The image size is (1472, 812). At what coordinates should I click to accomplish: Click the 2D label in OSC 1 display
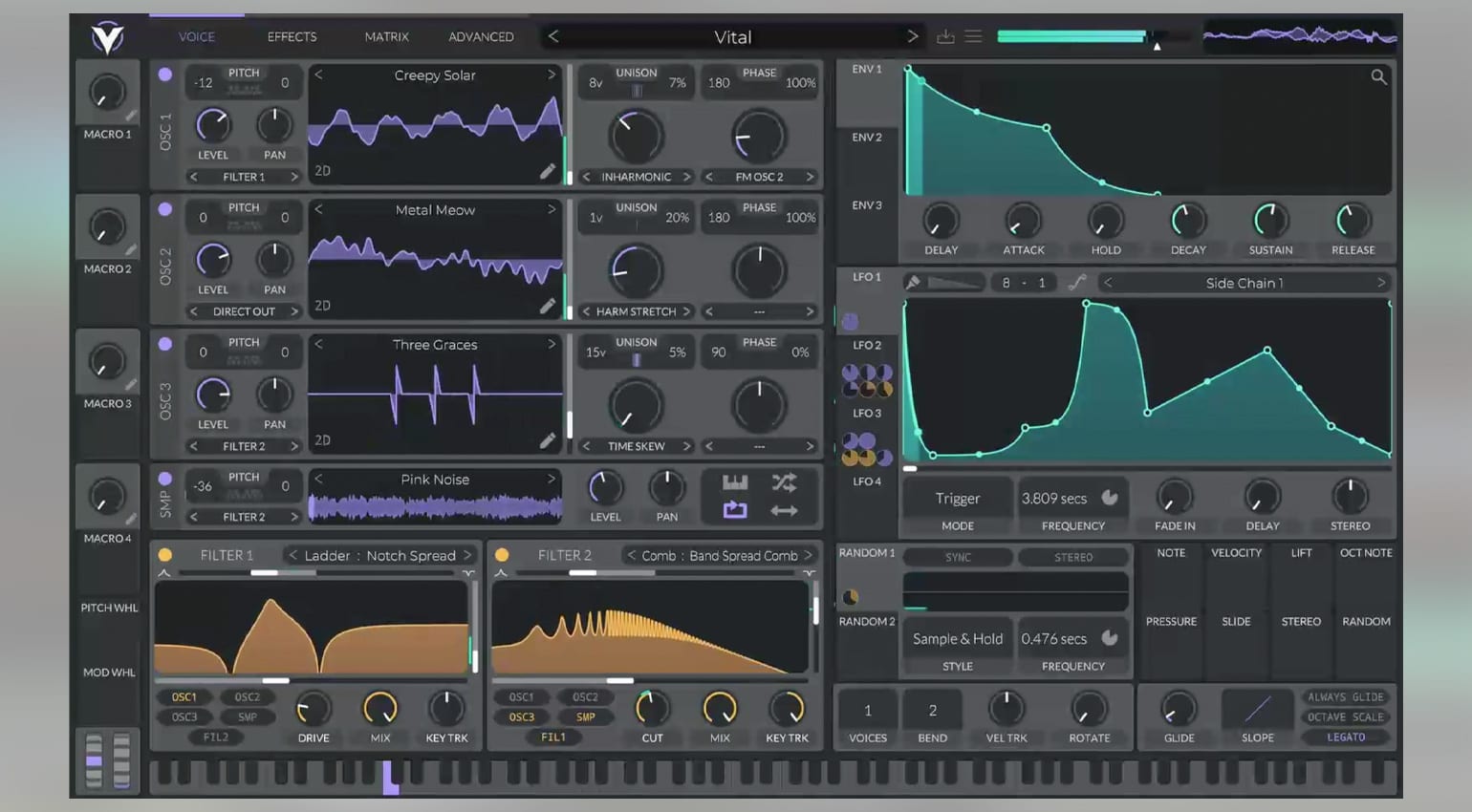coord(322,171)
